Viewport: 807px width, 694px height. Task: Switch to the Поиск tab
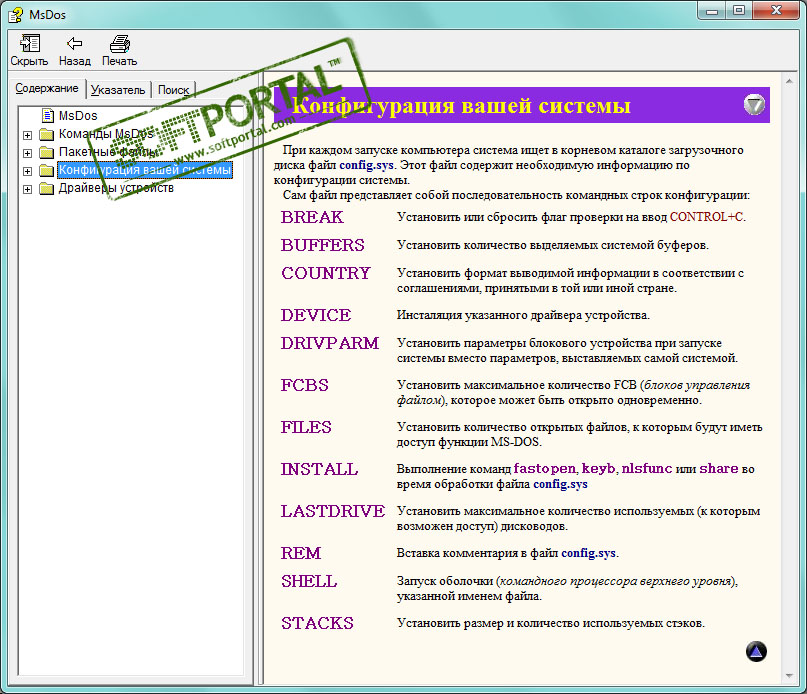(x=173, y=90)
